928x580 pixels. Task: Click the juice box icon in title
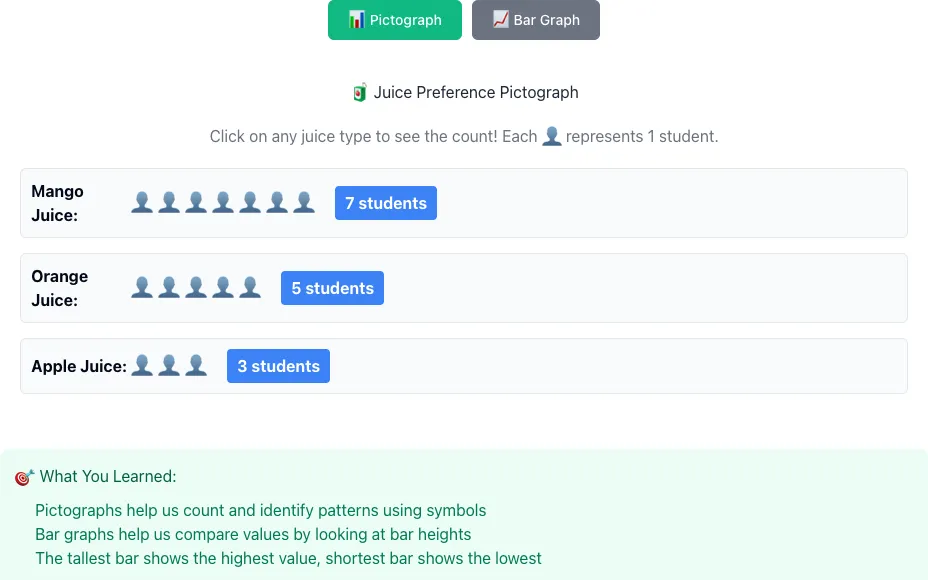[359, 92]
